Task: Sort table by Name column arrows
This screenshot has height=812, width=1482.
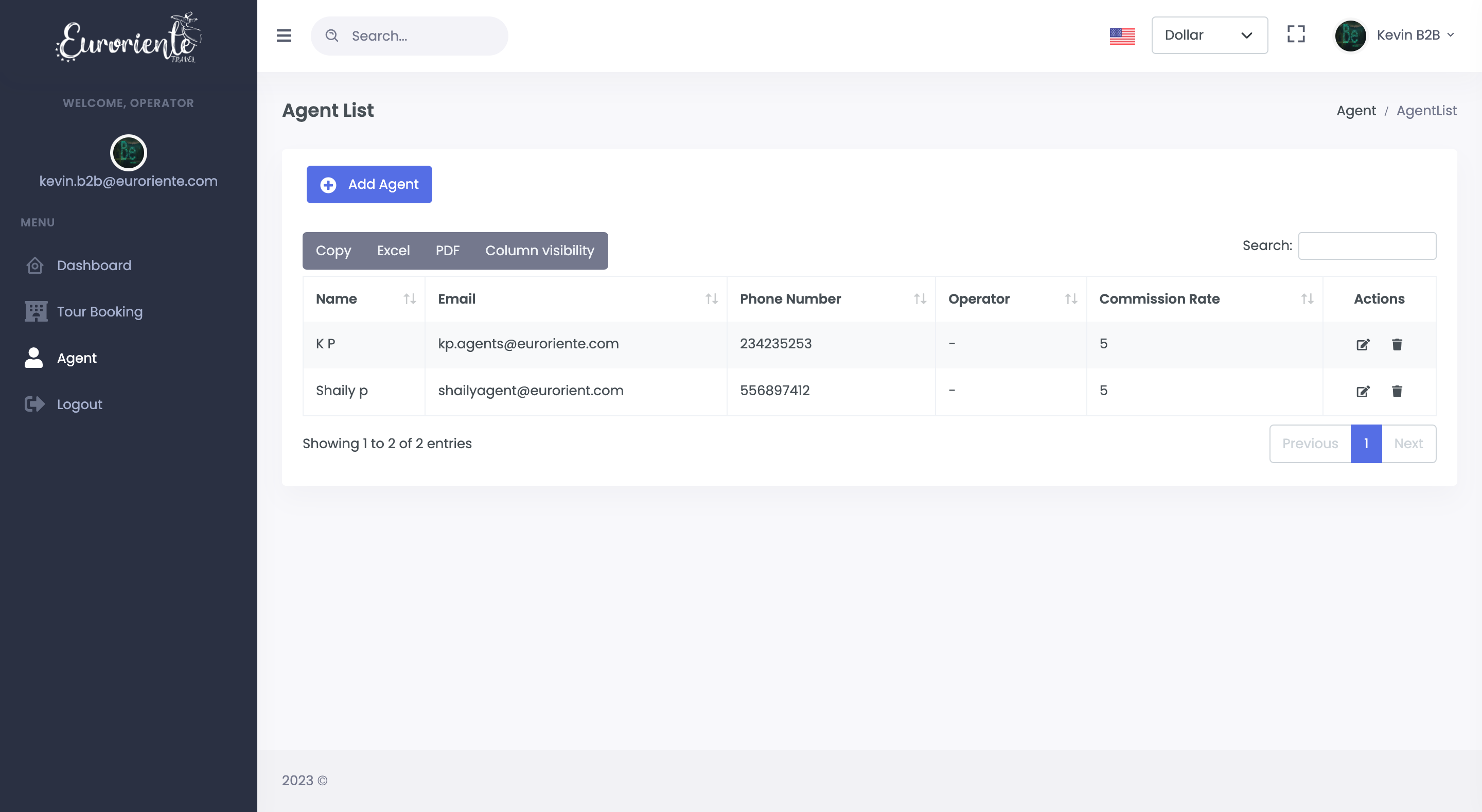Action: (410, 298)
